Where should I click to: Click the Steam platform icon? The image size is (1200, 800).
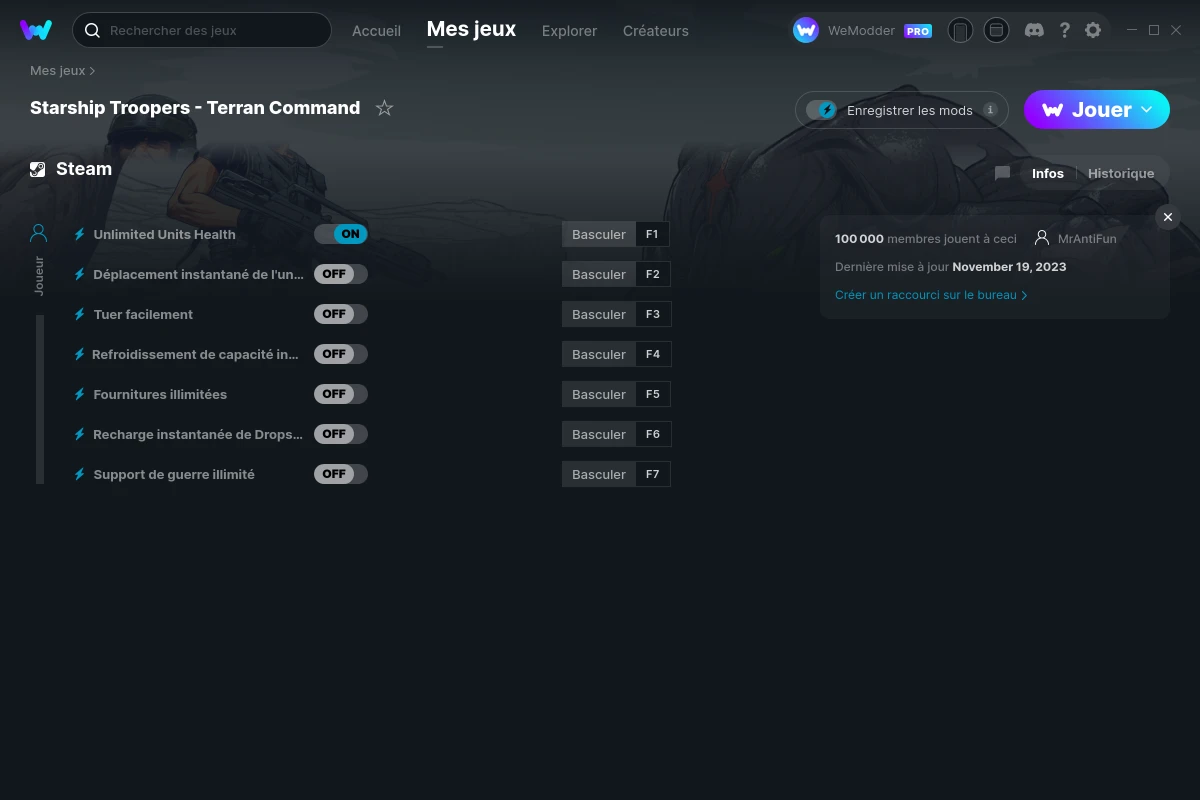pyautogui.click(x=38, y=169)
